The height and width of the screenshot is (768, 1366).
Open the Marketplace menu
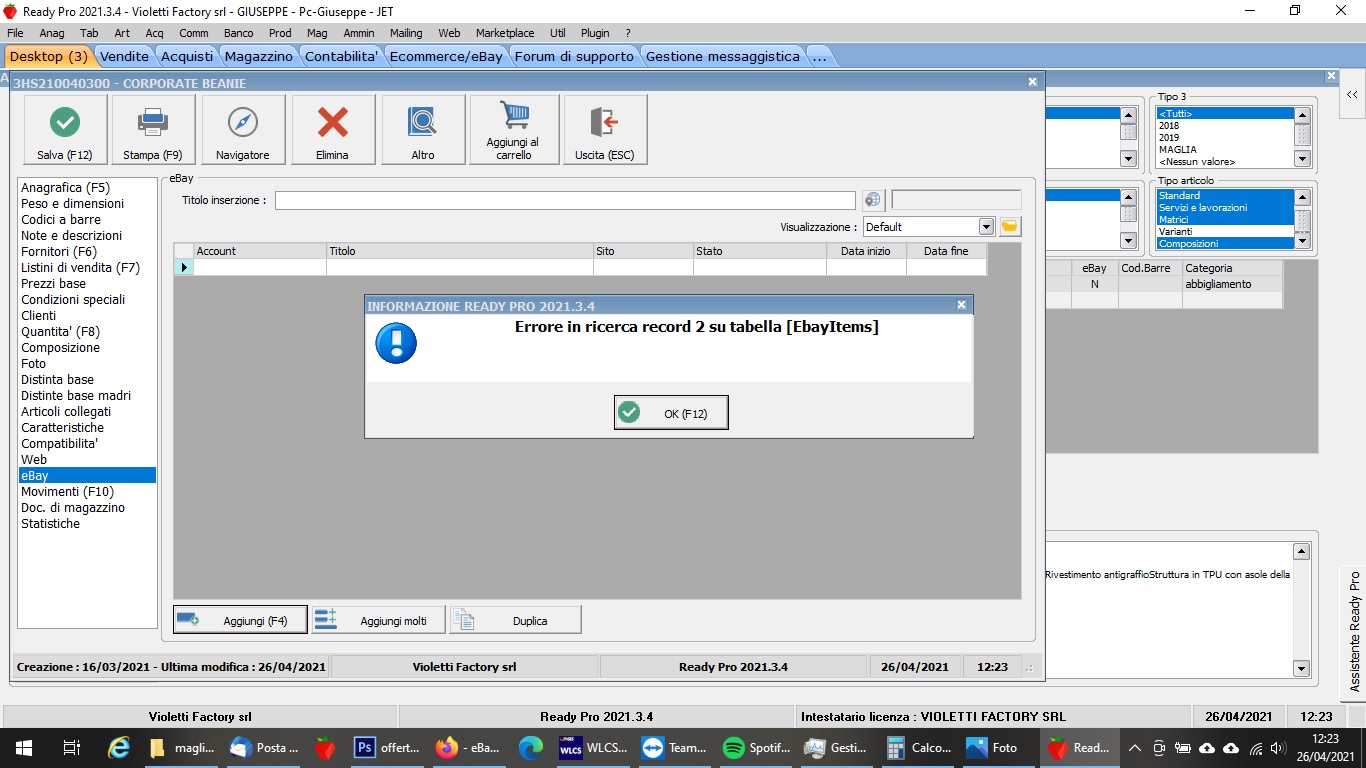coord(505,33)
